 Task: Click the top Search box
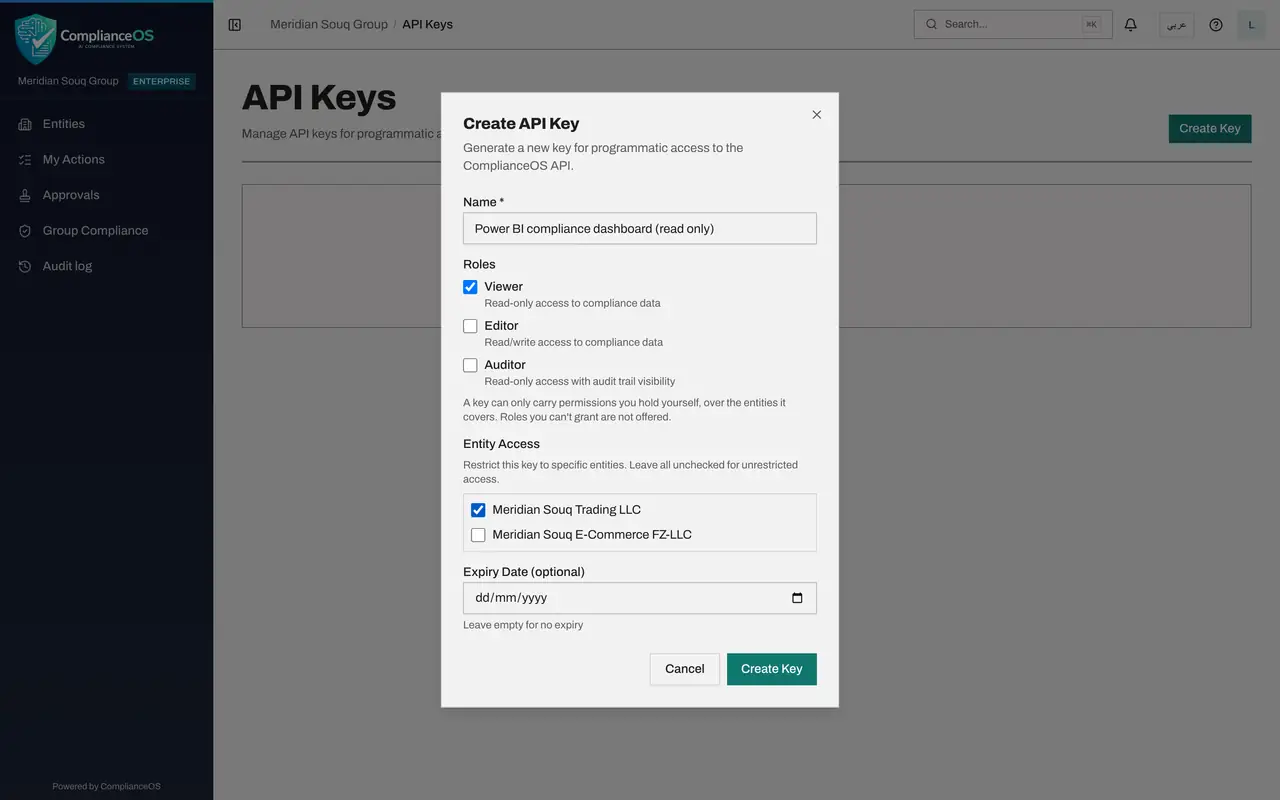coord(1013,24)
